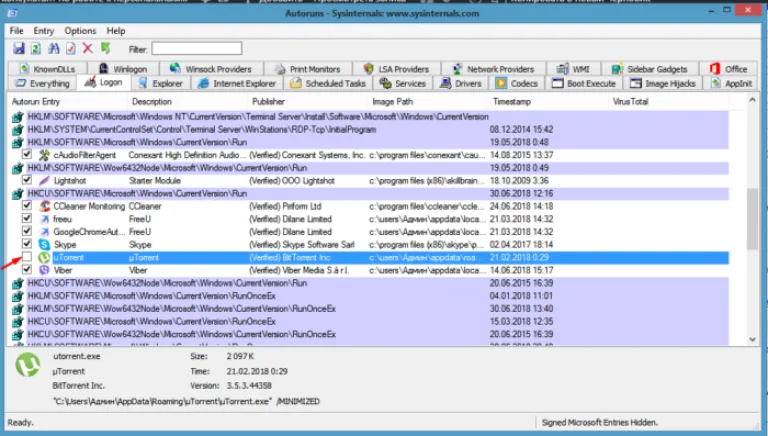Switch to the KnownDLLs tab
768x436 pixels.
(48, 69)
